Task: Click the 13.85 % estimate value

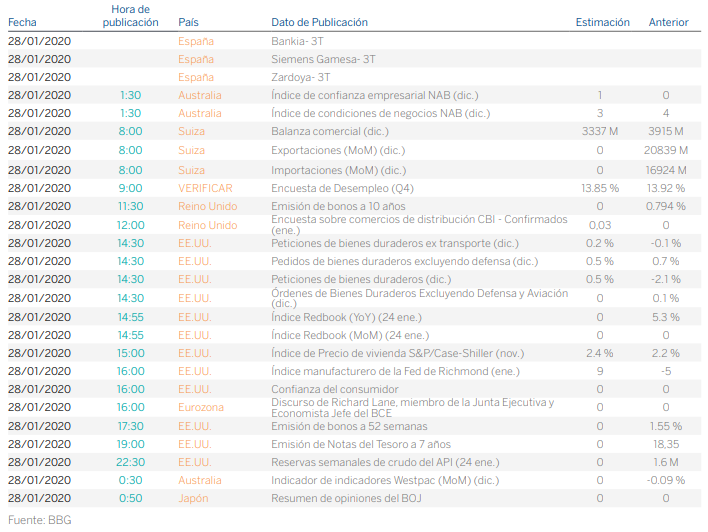Action: (600, 187)
